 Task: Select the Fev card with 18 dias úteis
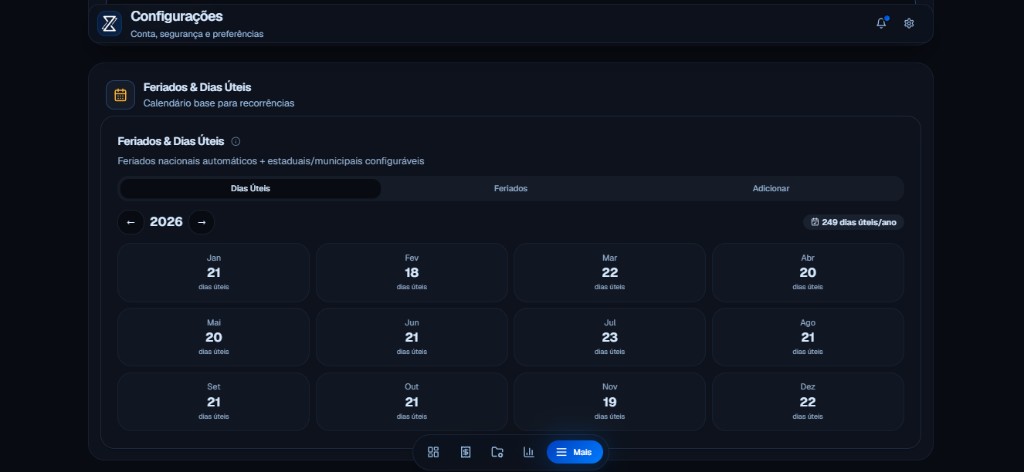411,272
